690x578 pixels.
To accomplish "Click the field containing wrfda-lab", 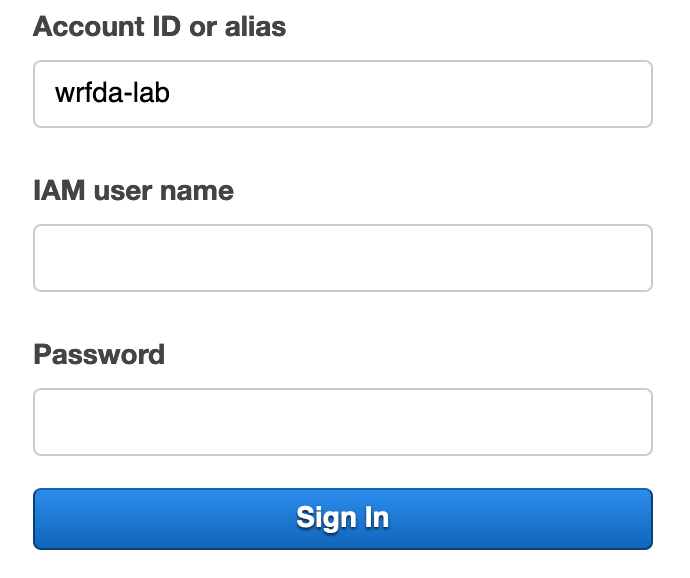I will click(x=343, y=94).
